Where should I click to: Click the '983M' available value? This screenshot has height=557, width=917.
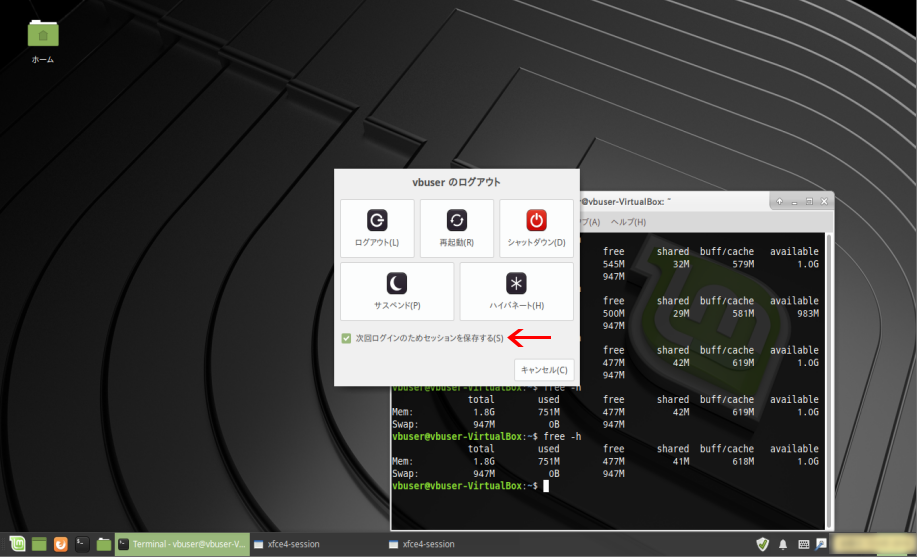[x=807, y=314]
